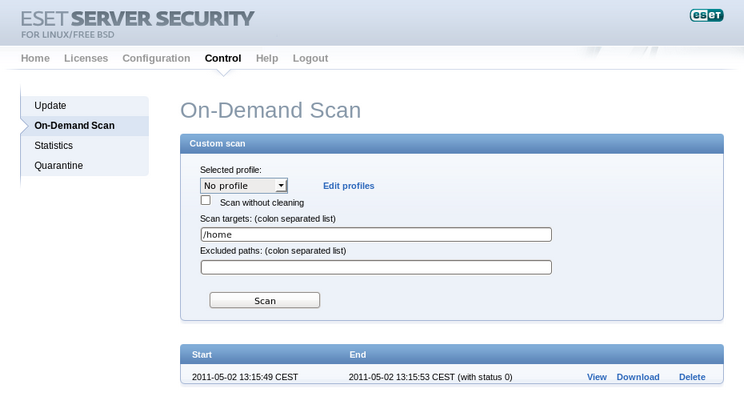Screen dimensions: 744x397
Task: Open the Home menu
Action: click(35, 58)
